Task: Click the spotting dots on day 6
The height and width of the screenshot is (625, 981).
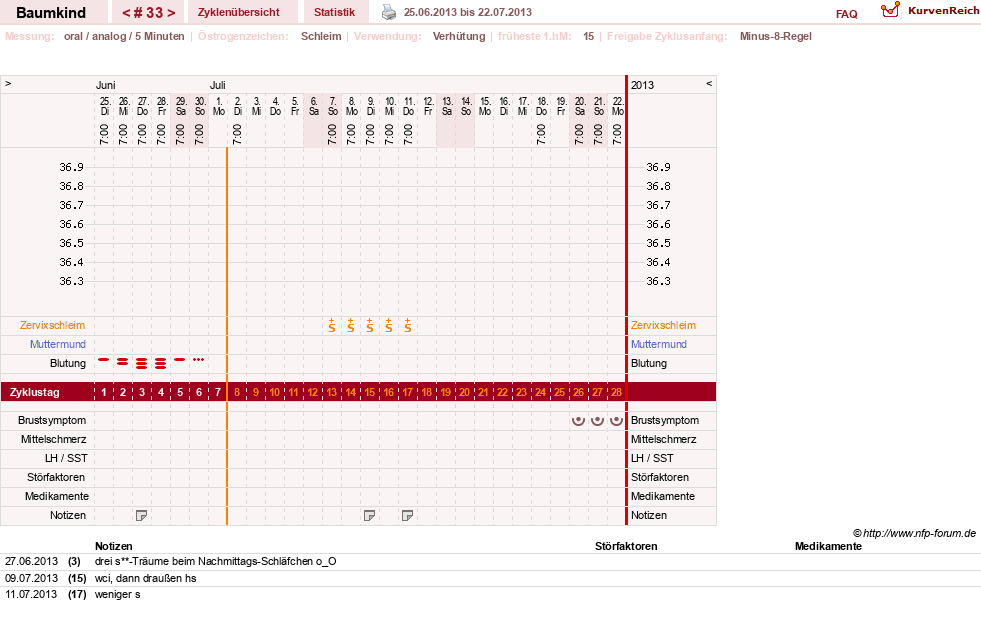Action: click(x=198, y=360)
